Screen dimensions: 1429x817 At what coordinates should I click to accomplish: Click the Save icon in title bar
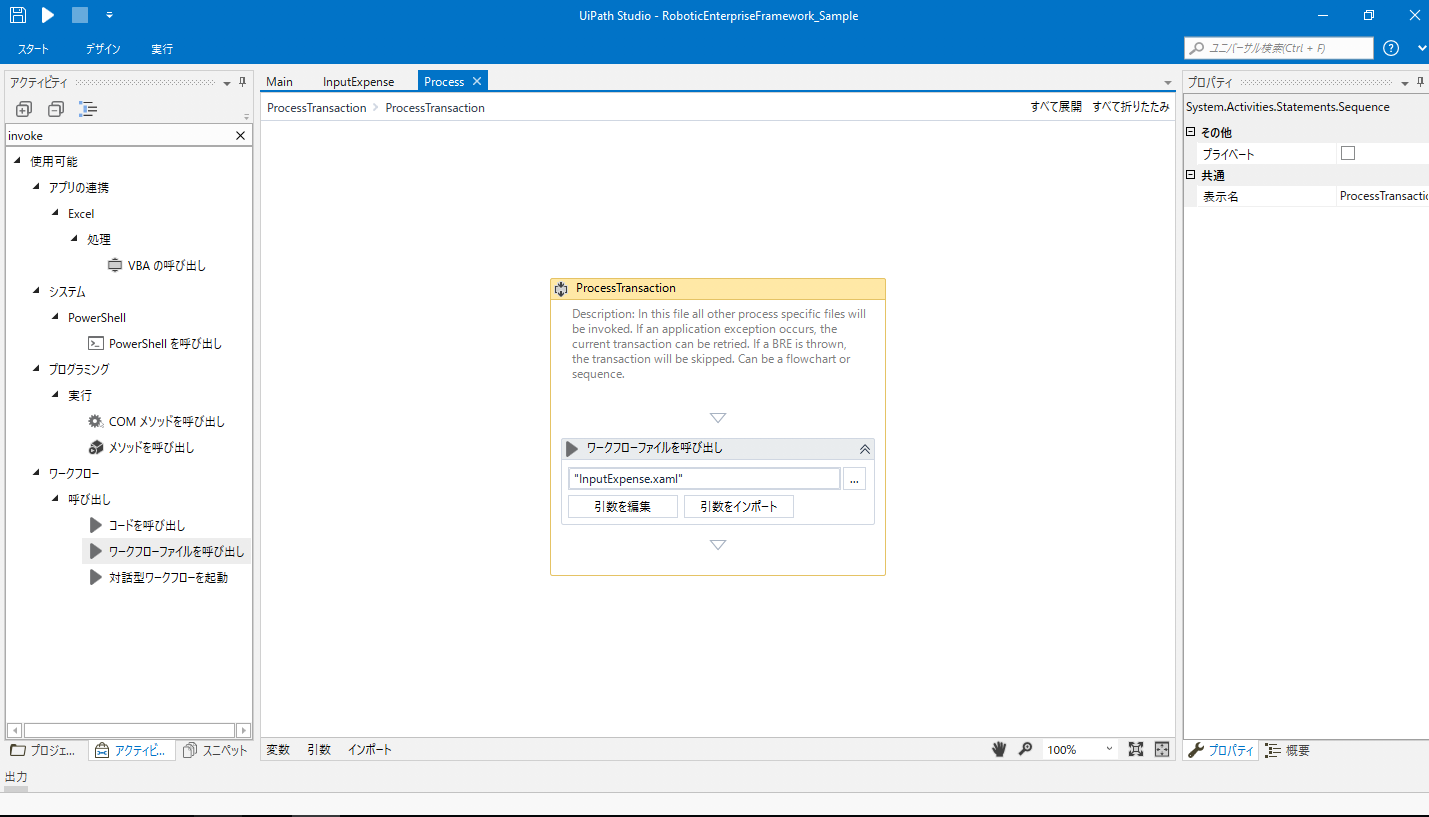tap(18, 15)
